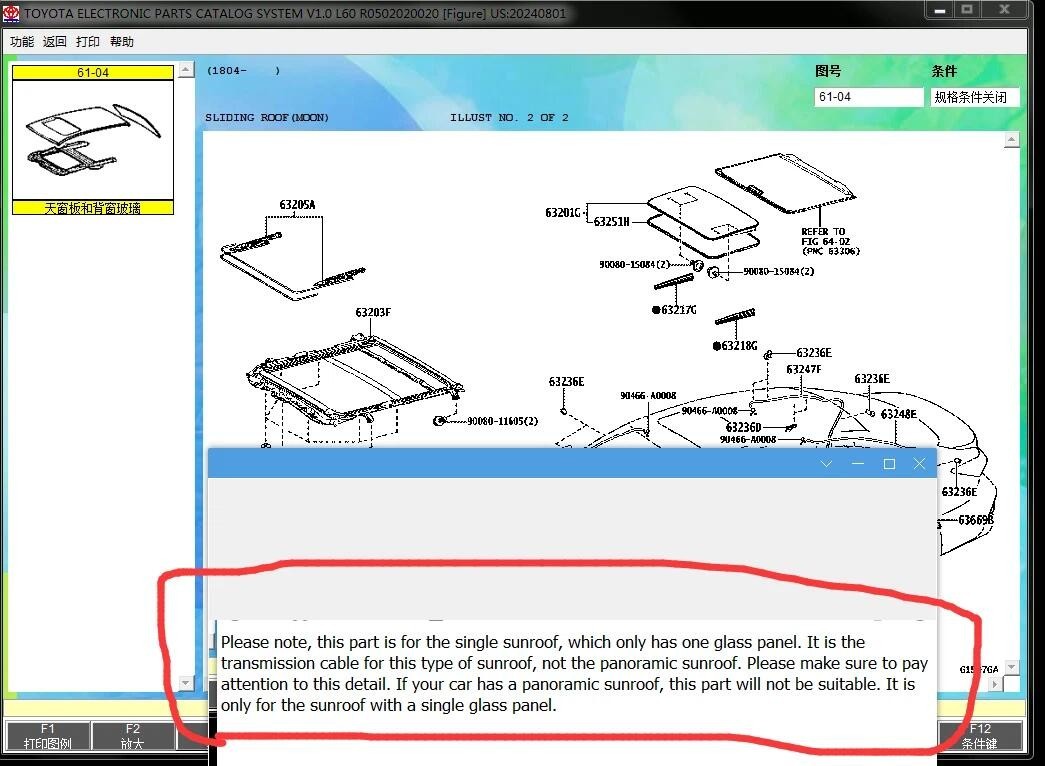Screen dimensions: 1045x766
Task: Select the 61-04 sliding roof thumbnail
Action: point(93,139)
